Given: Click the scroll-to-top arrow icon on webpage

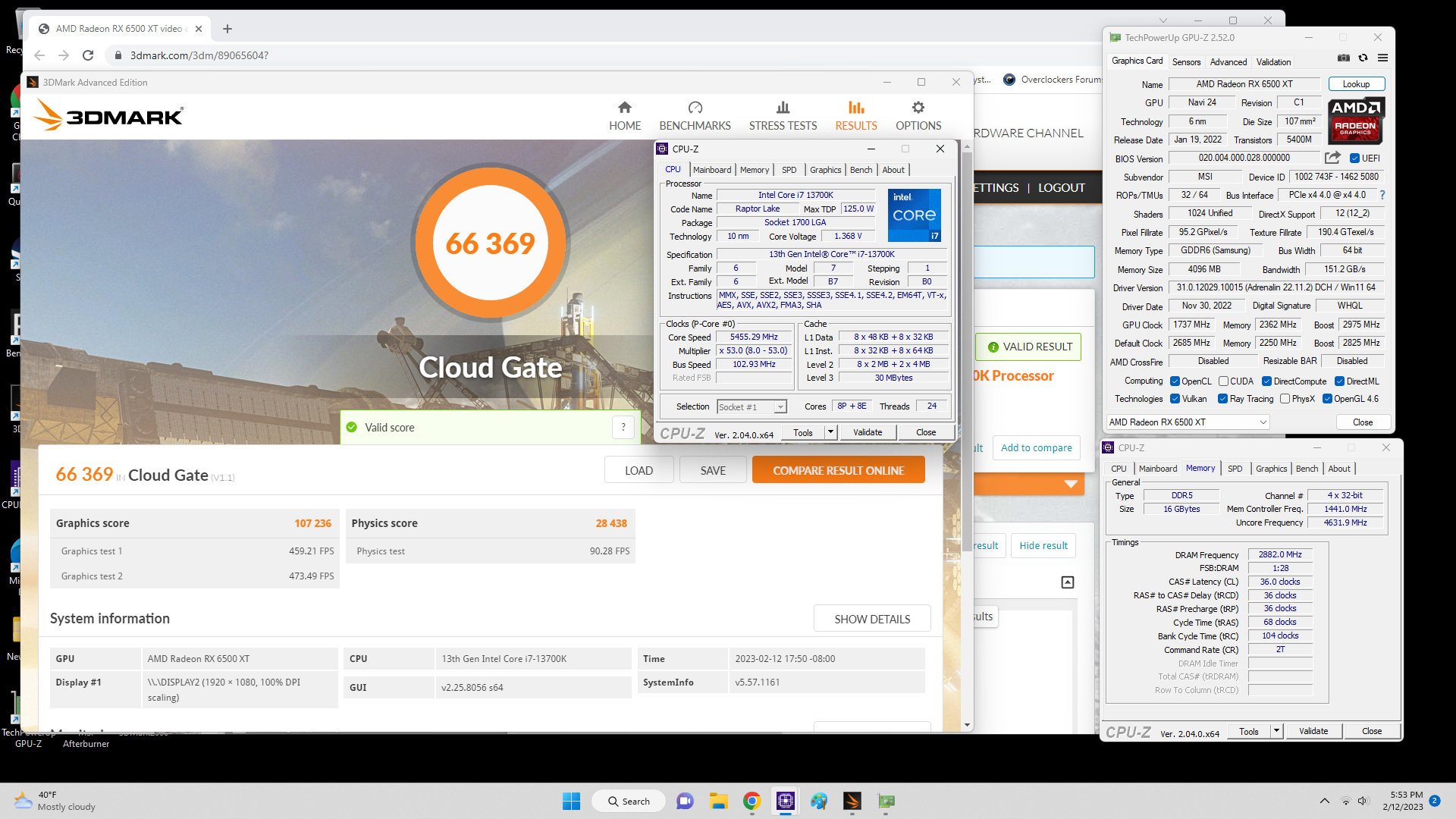Looking at the screenshot, I should pos(1068,582).
